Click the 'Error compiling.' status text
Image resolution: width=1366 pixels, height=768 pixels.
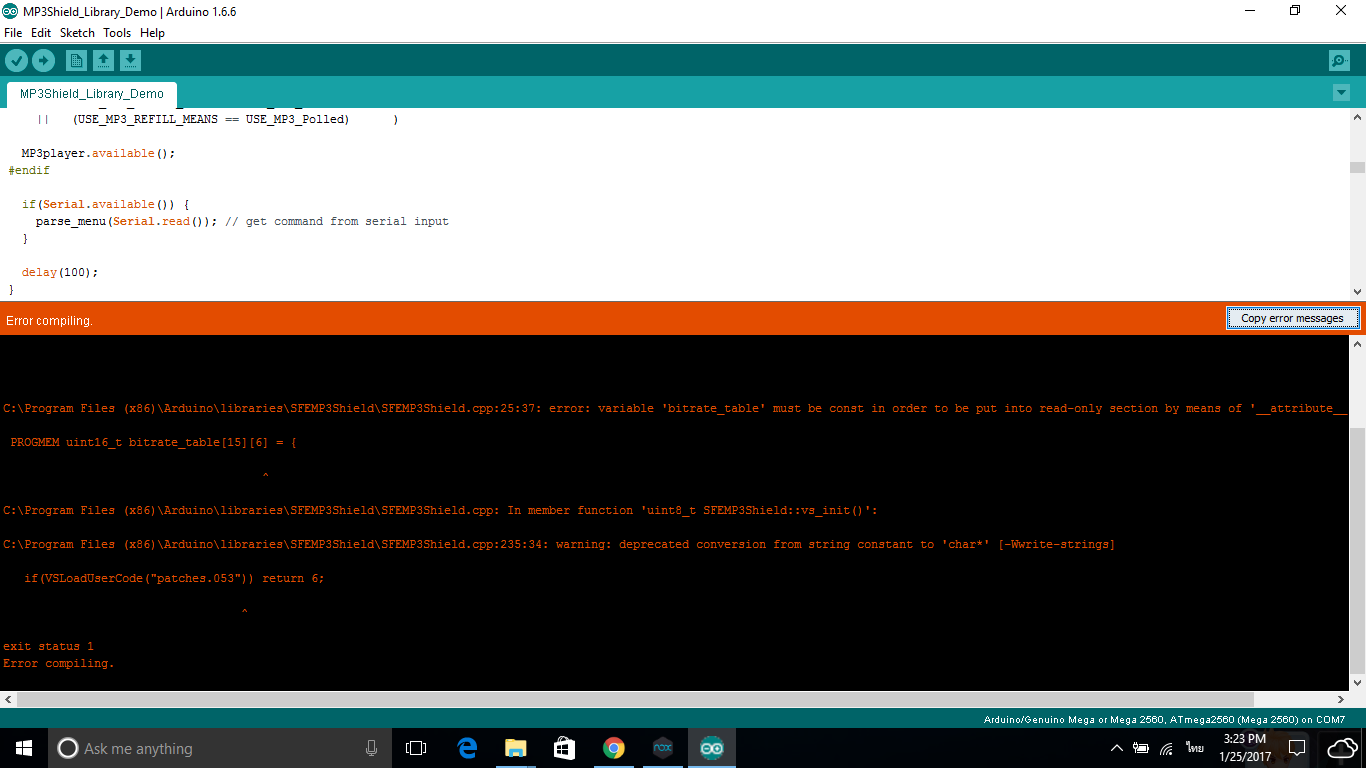(x=49, y=321)
